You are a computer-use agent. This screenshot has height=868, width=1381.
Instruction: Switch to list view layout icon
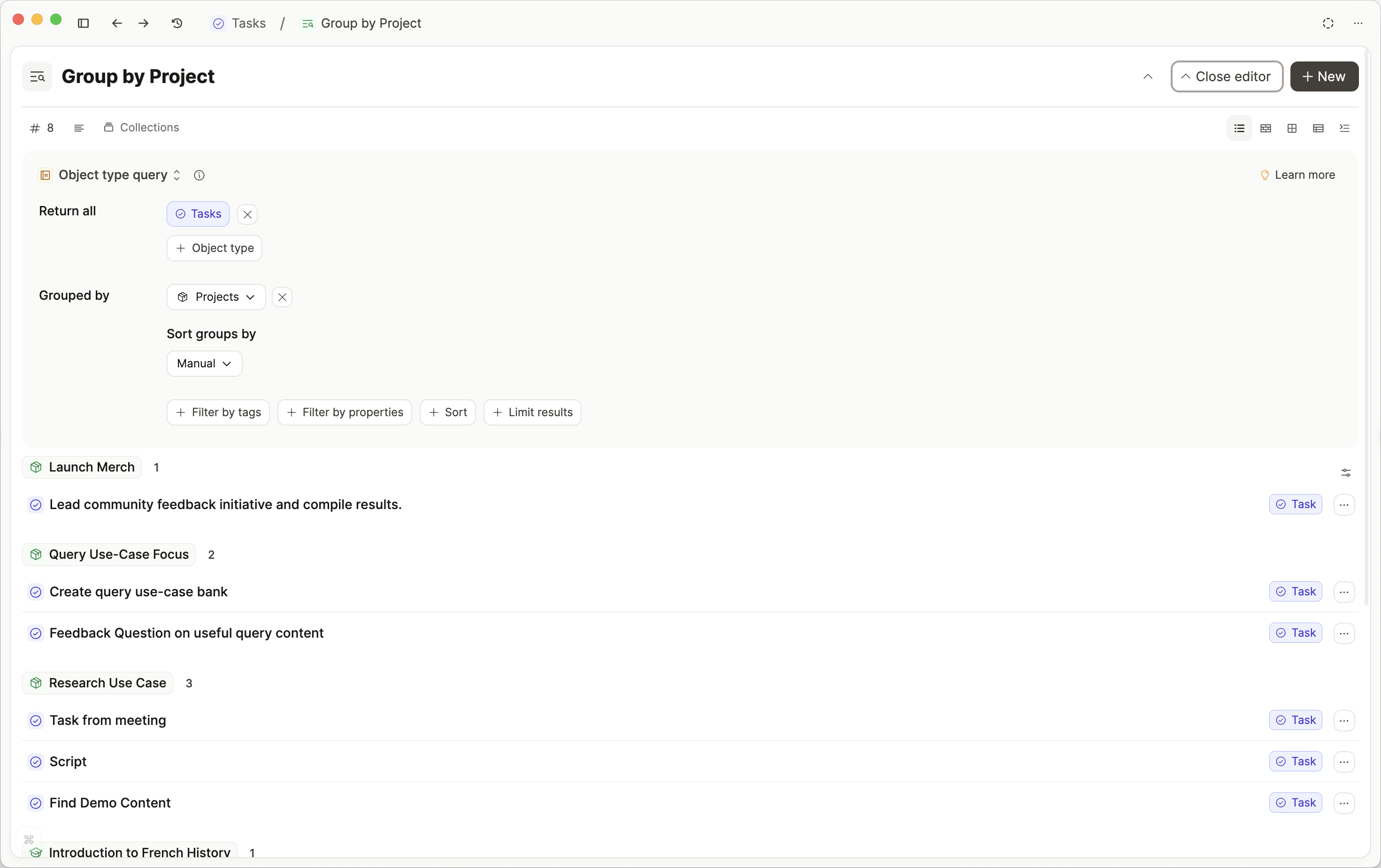pos(1239,128)
